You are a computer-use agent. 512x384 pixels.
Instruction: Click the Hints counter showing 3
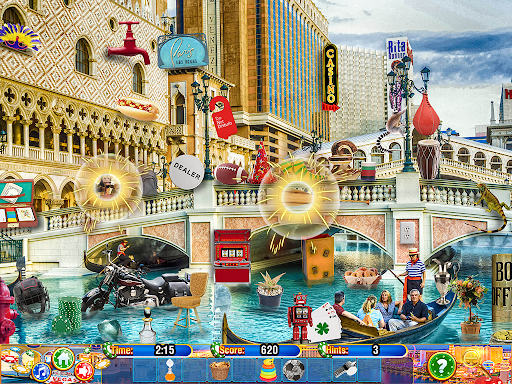tap(363, 350)
